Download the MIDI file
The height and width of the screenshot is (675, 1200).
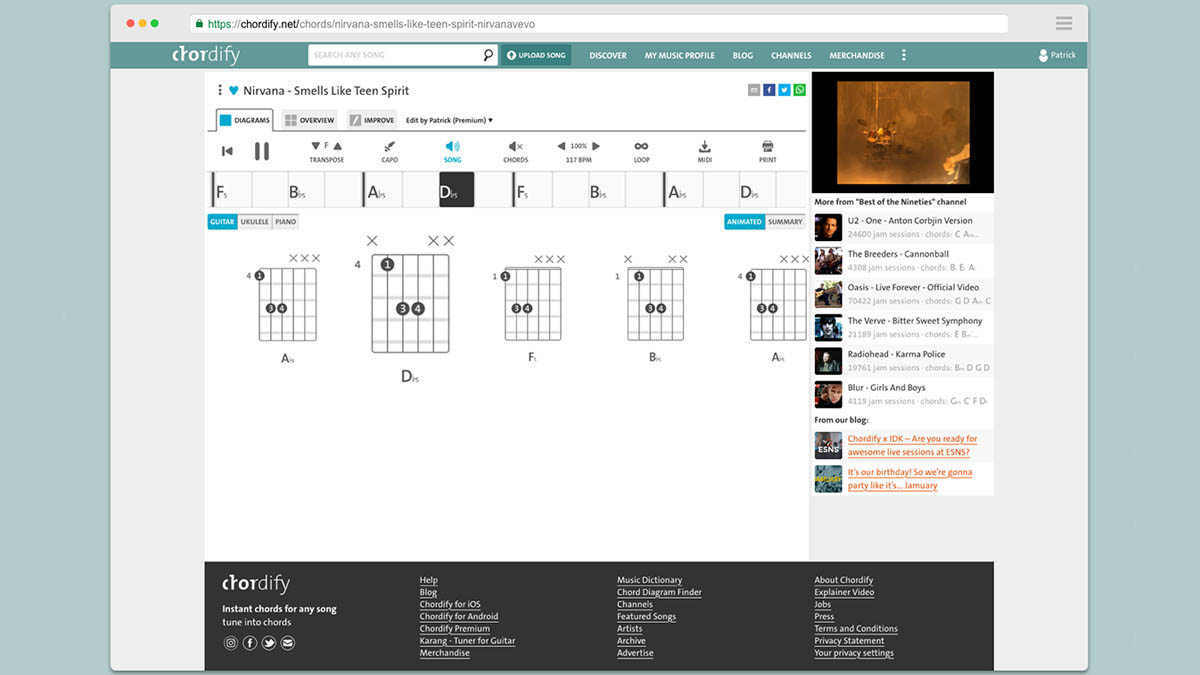(x=704, y=151)
